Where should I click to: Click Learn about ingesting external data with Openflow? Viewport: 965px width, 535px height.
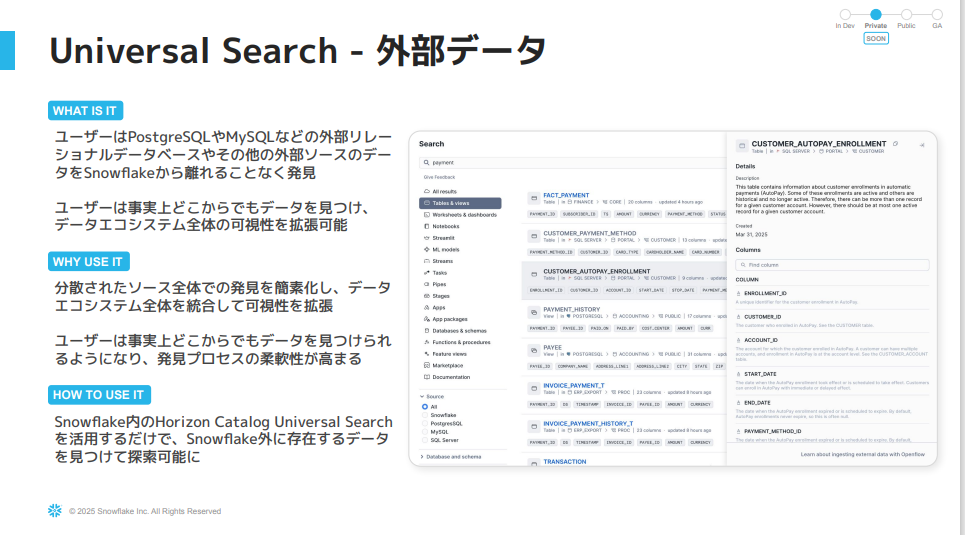[x=862, y=454]
